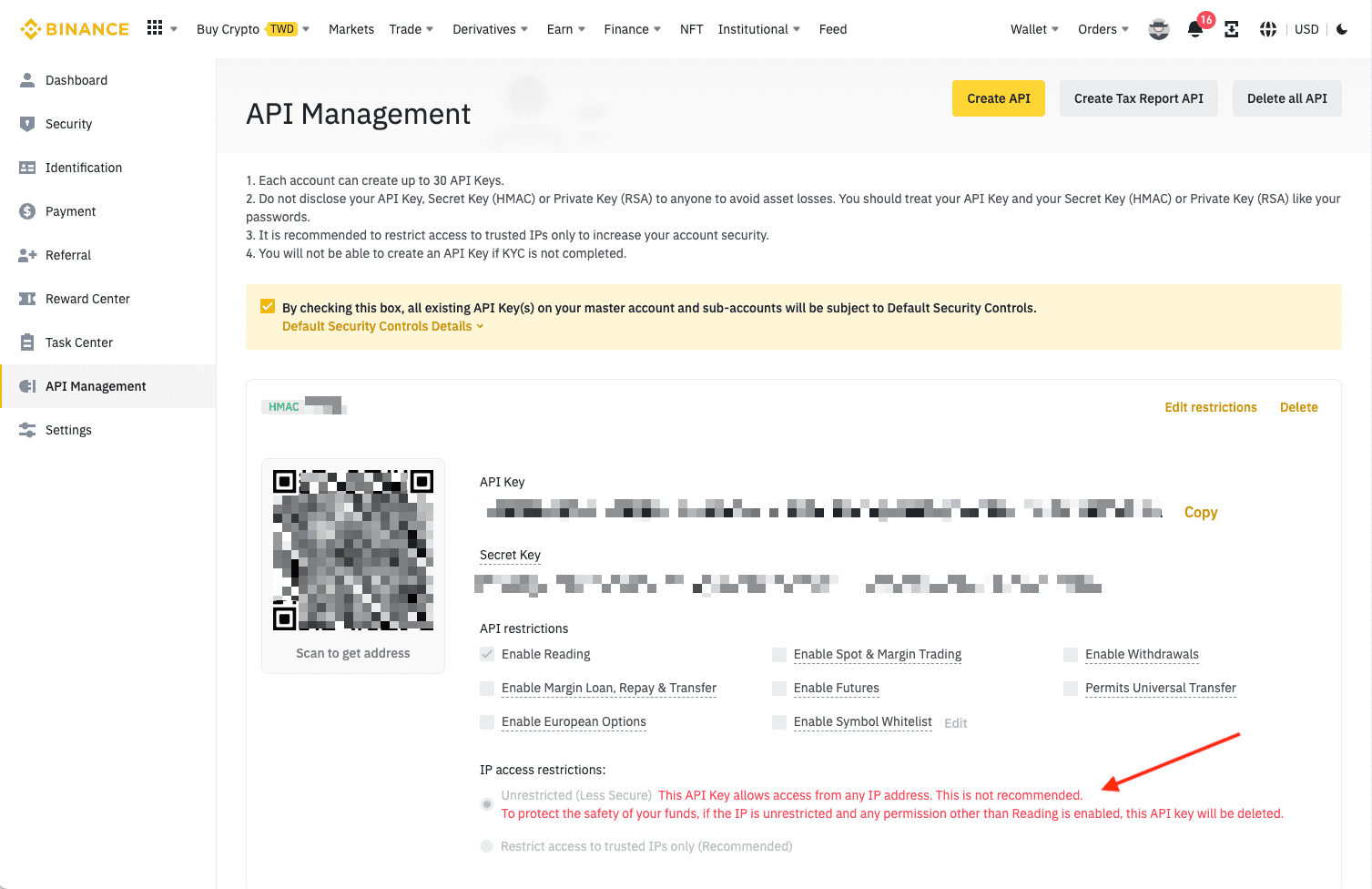Click the HMAC key label tag
Image resolution: width=1372 pixels, height=889 pixels.
point(283,407)
